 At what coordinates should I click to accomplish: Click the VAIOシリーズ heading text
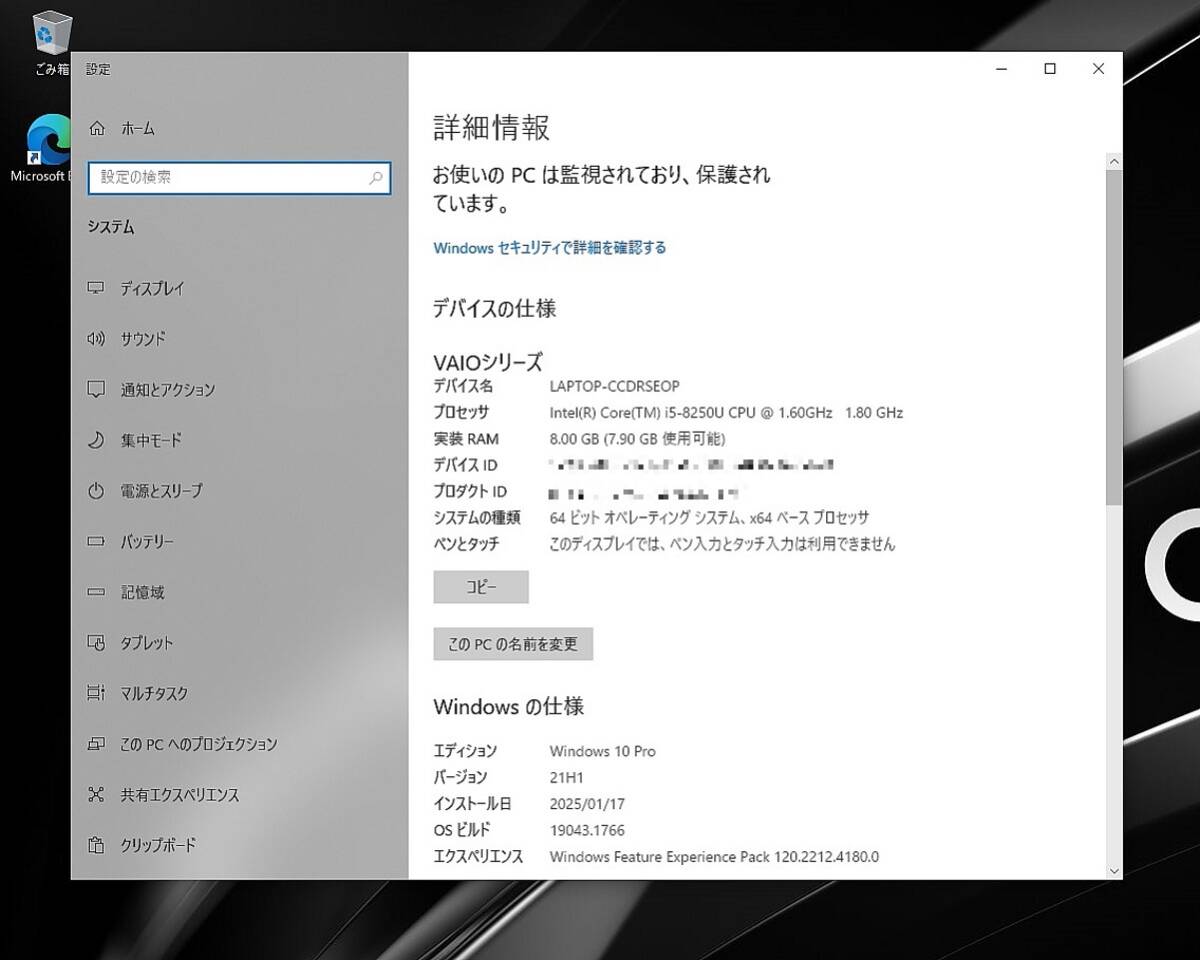pyautogui.click(x=487, y=362)
